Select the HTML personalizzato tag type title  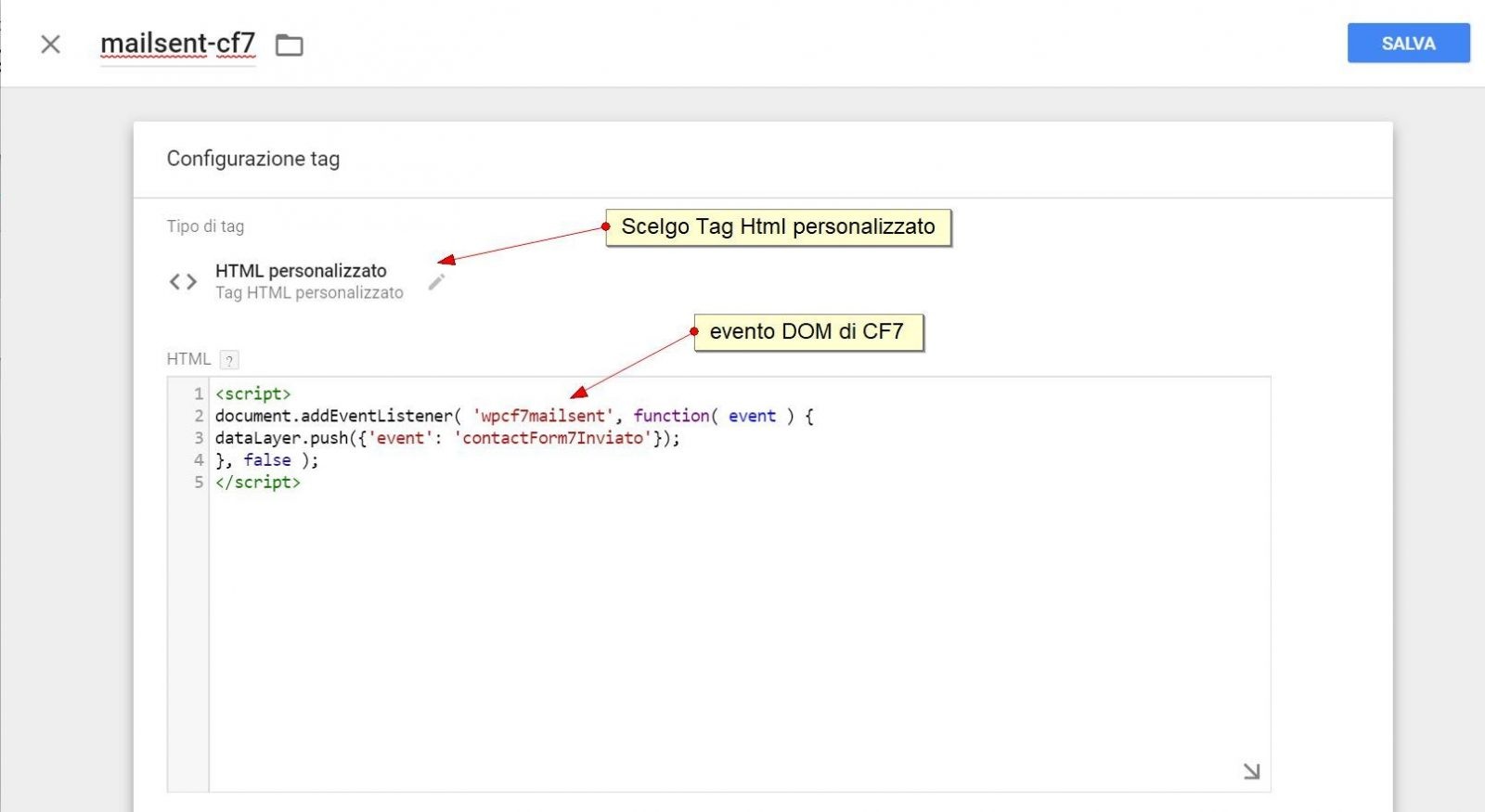[301, 271]
